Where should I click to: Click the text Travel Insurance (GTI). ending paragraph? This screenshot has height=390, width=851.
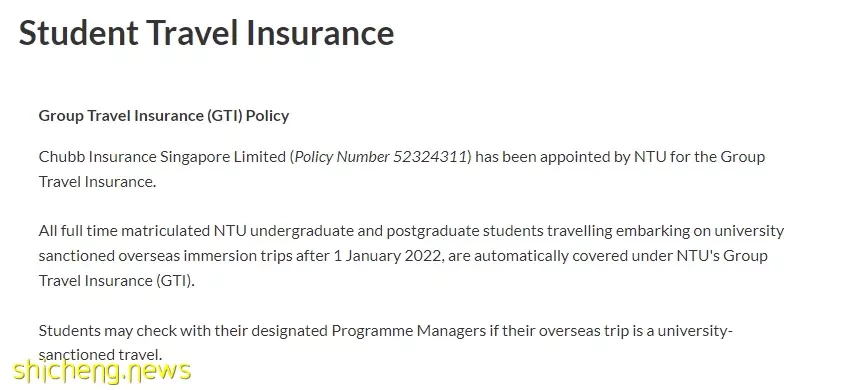(116, 280)
